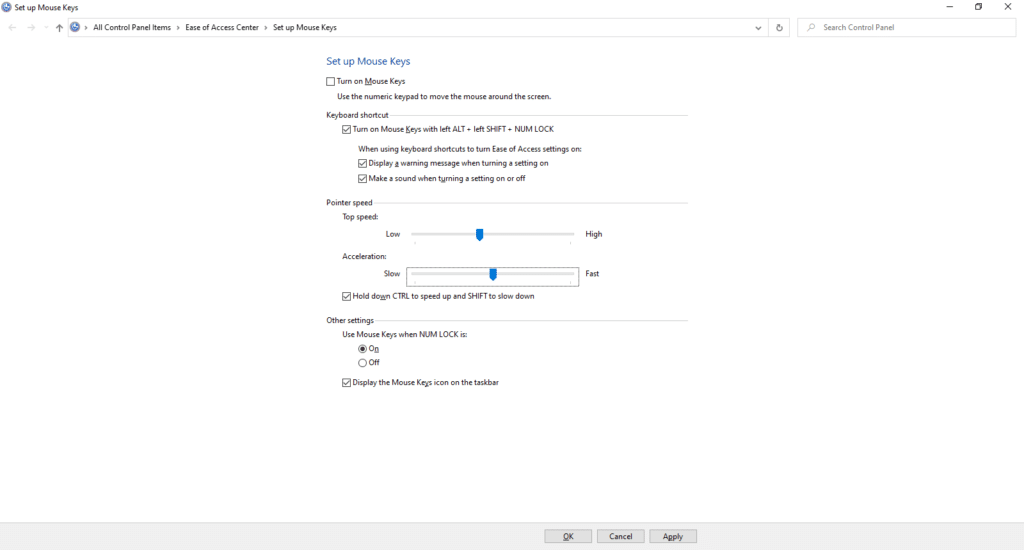Select NUM LOCK Off radio button
The height and width of the screenshot is (550, 1024).
(x=362, y=363)
